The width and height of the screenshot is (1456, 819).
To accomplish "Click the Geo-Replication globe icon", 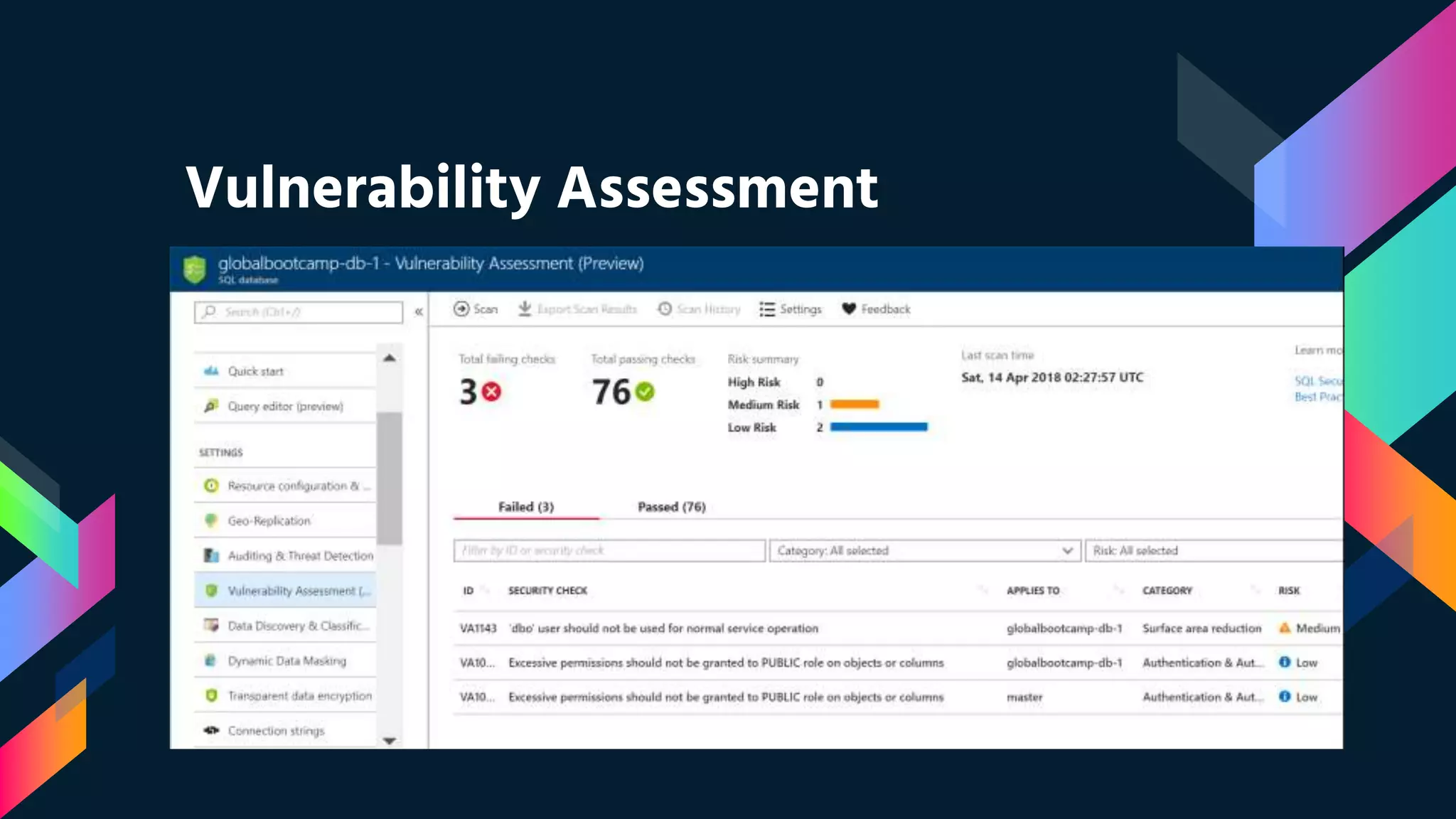I will pyautogui.click(x=211, y=520).
